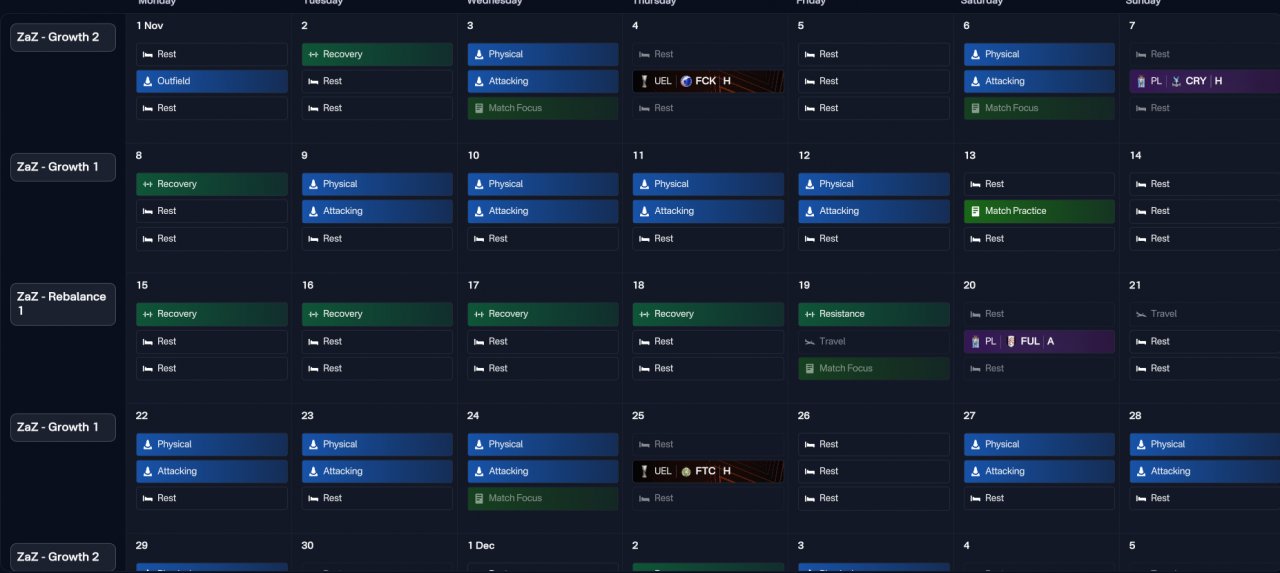This screenshot has width=1280, height=573.
Task: Select the Match Practice session on 13 Nov
Action: (1039, 211)
